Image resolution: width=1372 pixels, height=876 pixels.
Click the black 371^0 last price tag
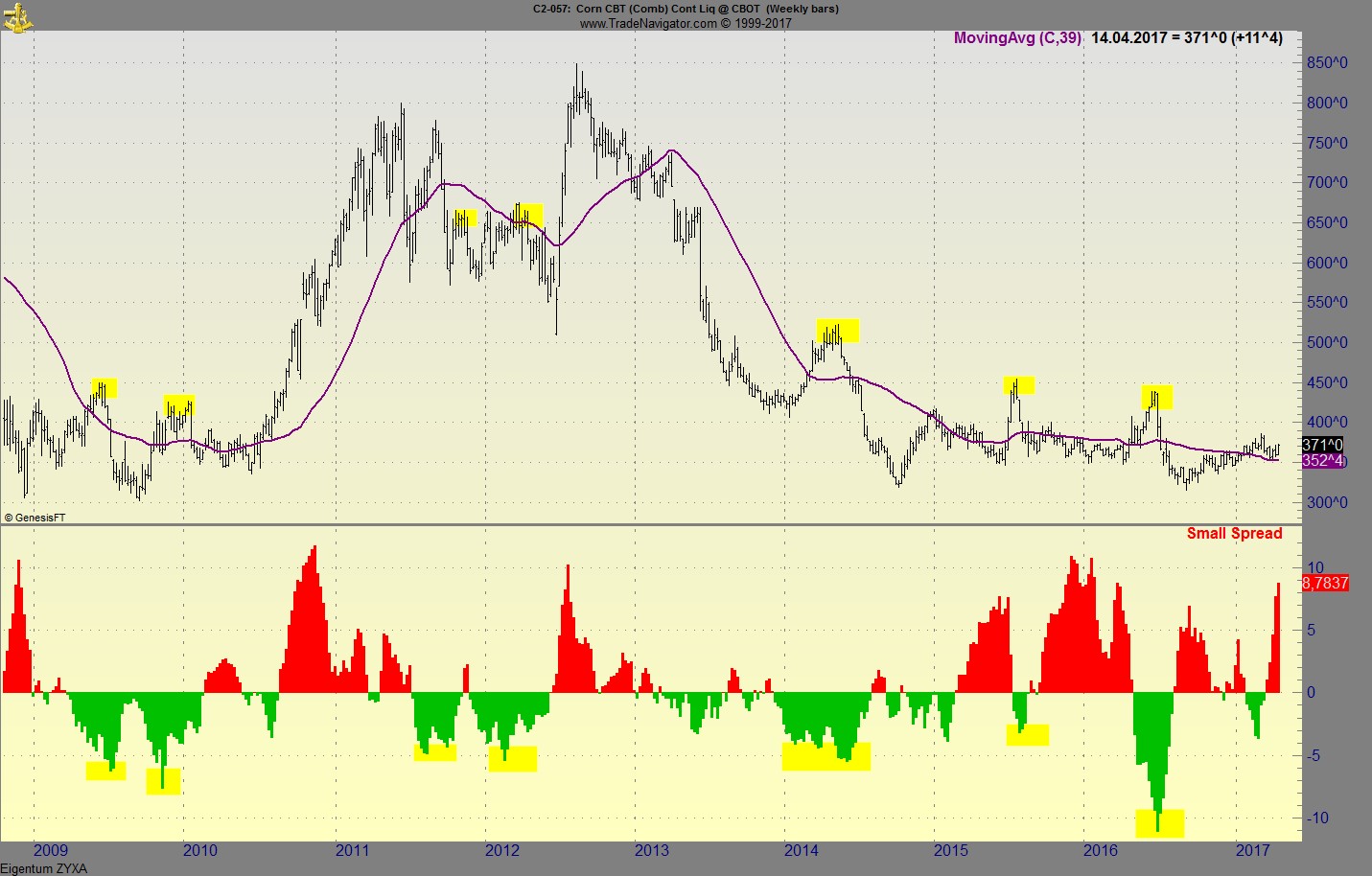pyautogui.click(x=1322, y=444)
